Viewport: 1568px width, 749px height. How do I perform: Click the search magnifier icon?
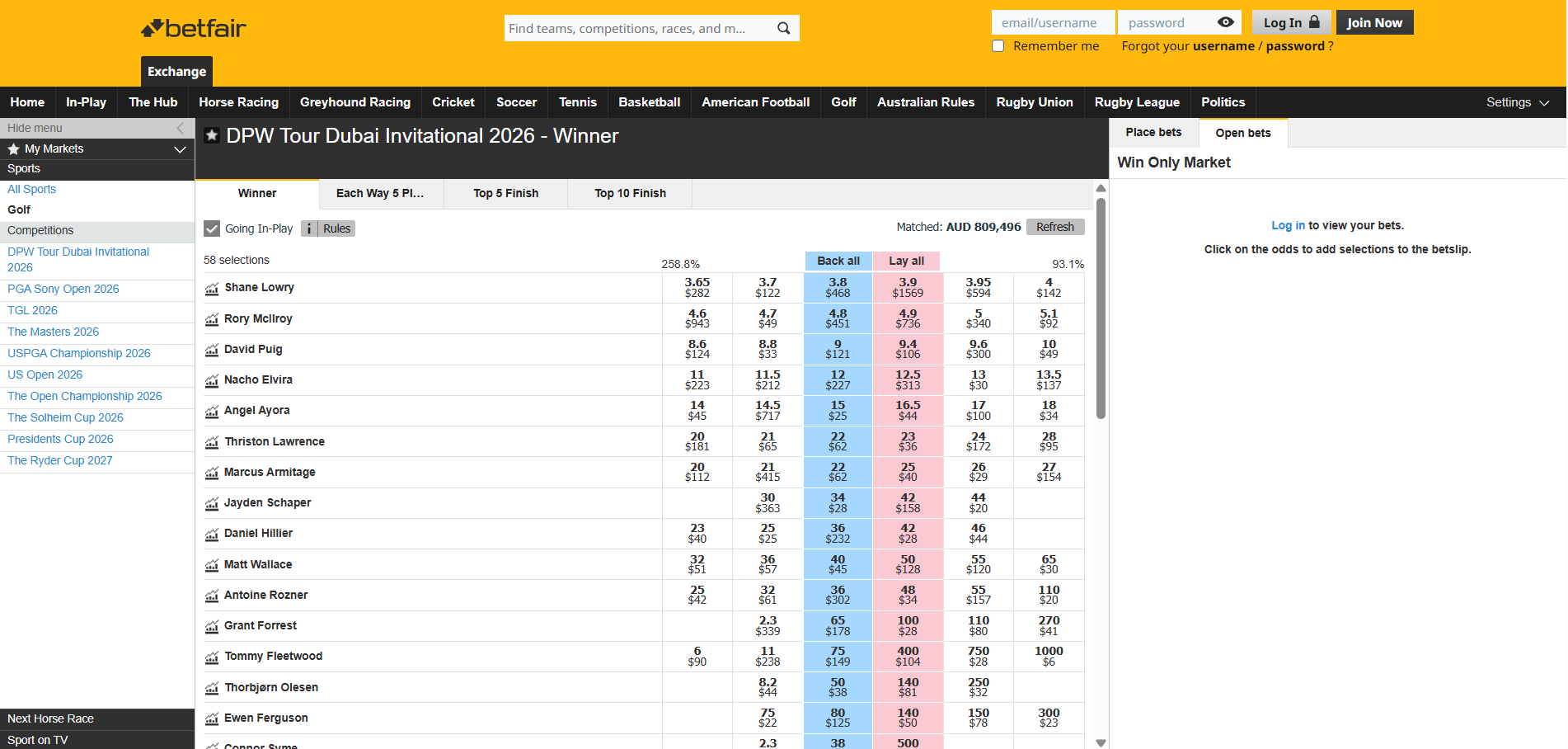click(x=783, y=28)
